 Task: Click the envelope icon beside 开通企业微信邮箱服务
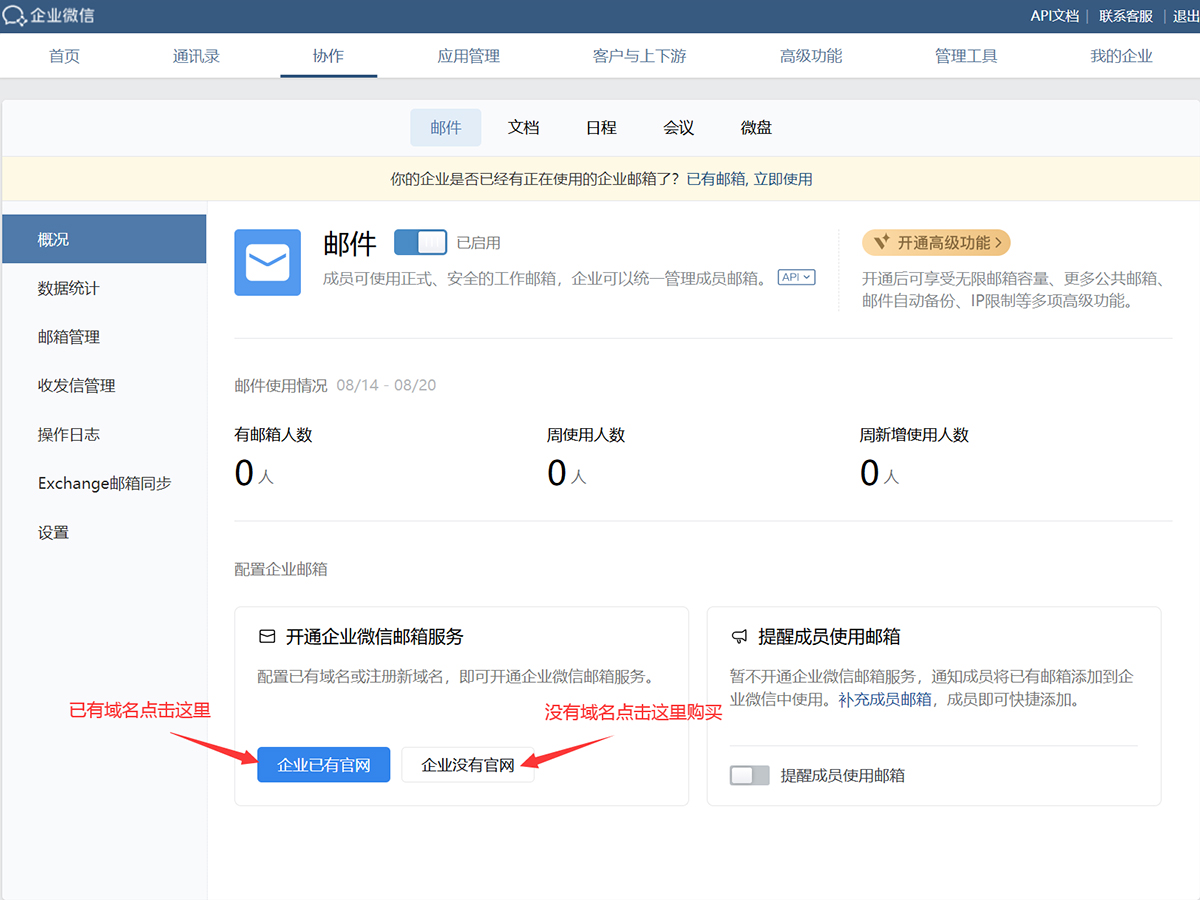266,636
